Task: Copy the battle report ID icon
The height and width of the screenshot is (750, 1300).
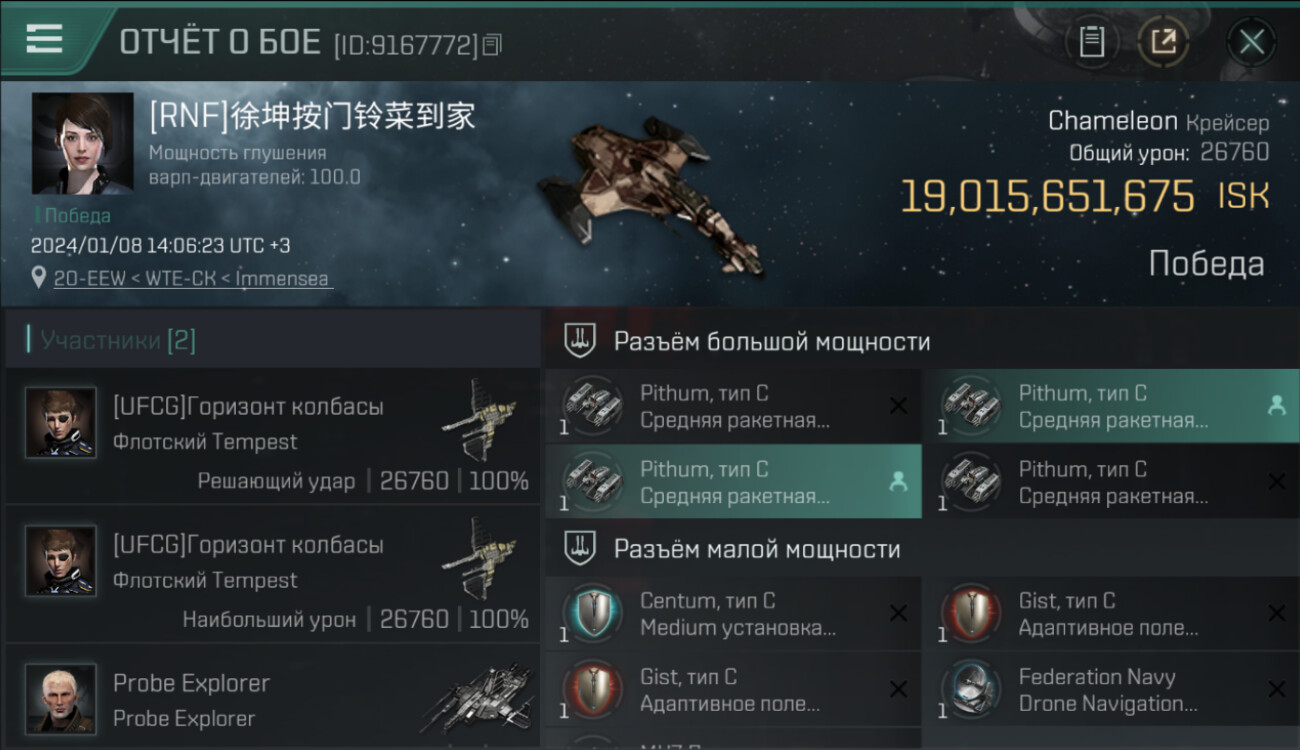Action: [x=491, y=44]
